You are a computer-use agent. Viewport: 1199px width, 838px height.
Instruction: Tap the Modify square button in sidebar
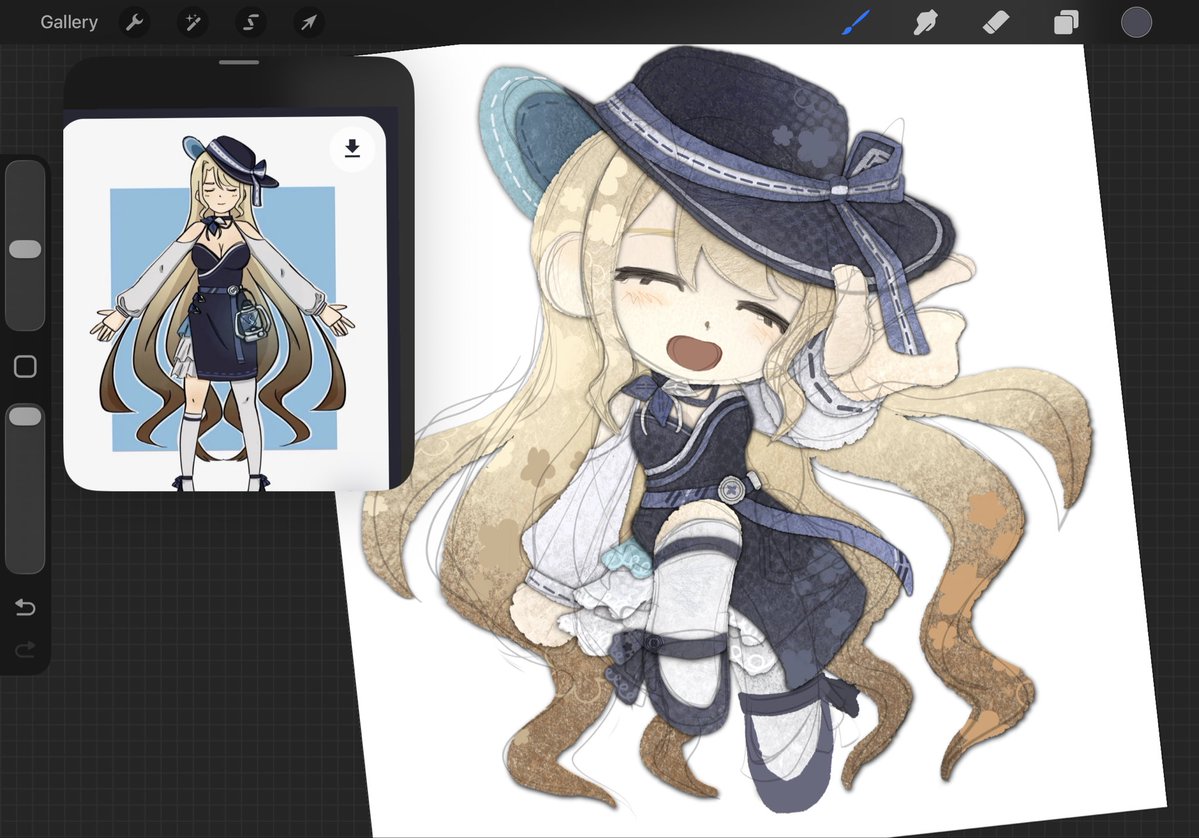pos(25,367)
